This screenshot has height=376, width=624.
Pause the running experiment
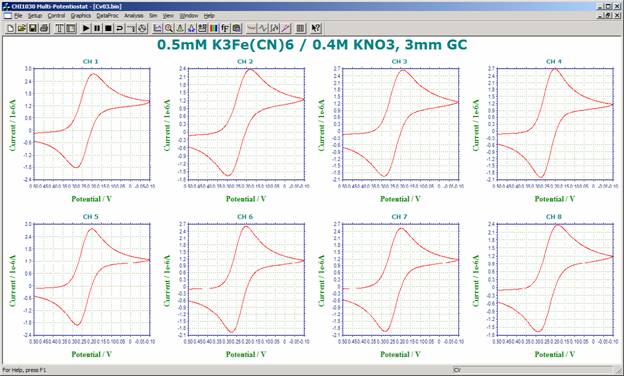coord(97,28)
